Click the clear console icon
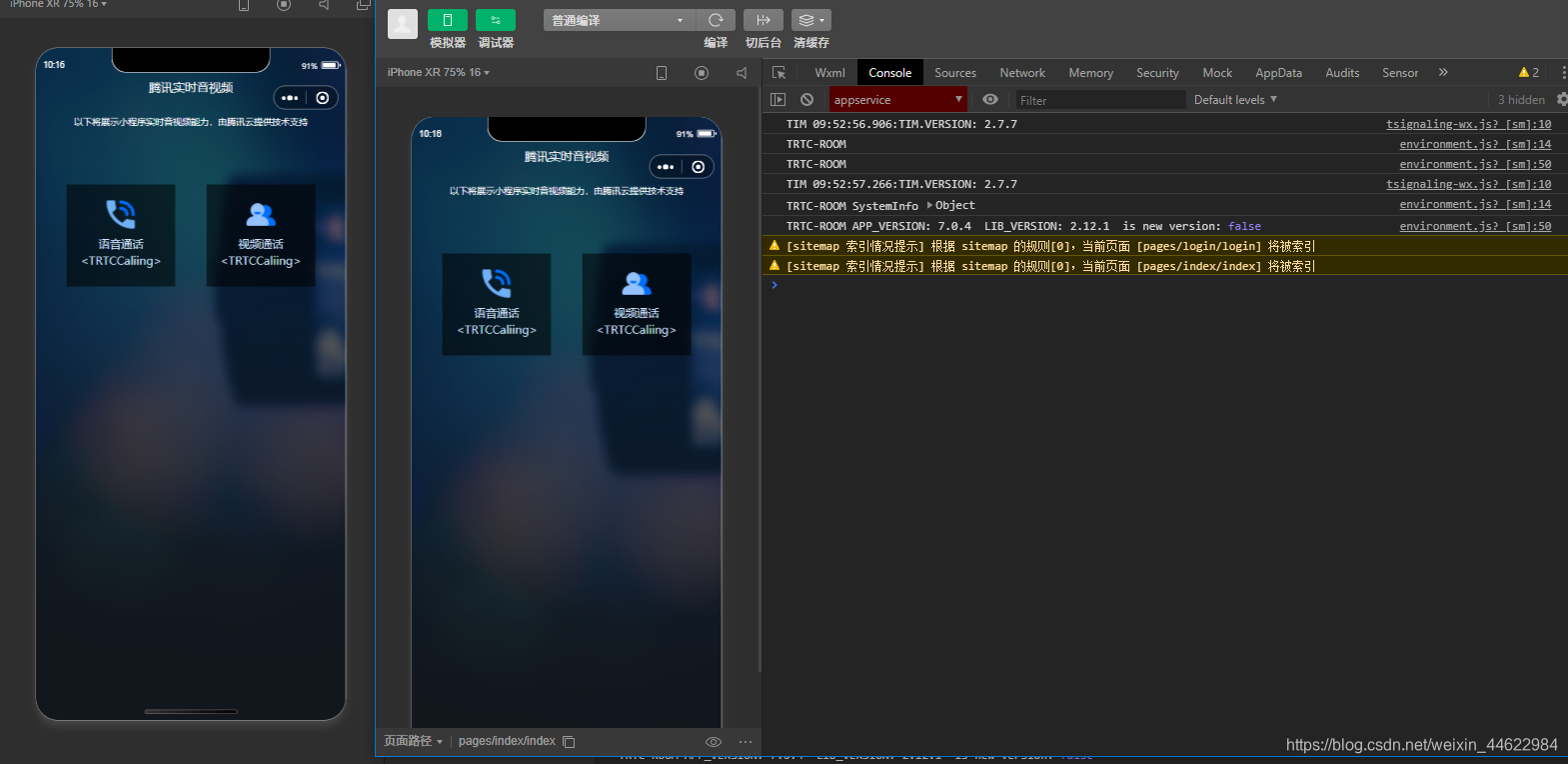Screen dimensions: 1568x764 [x=806, y=100]
